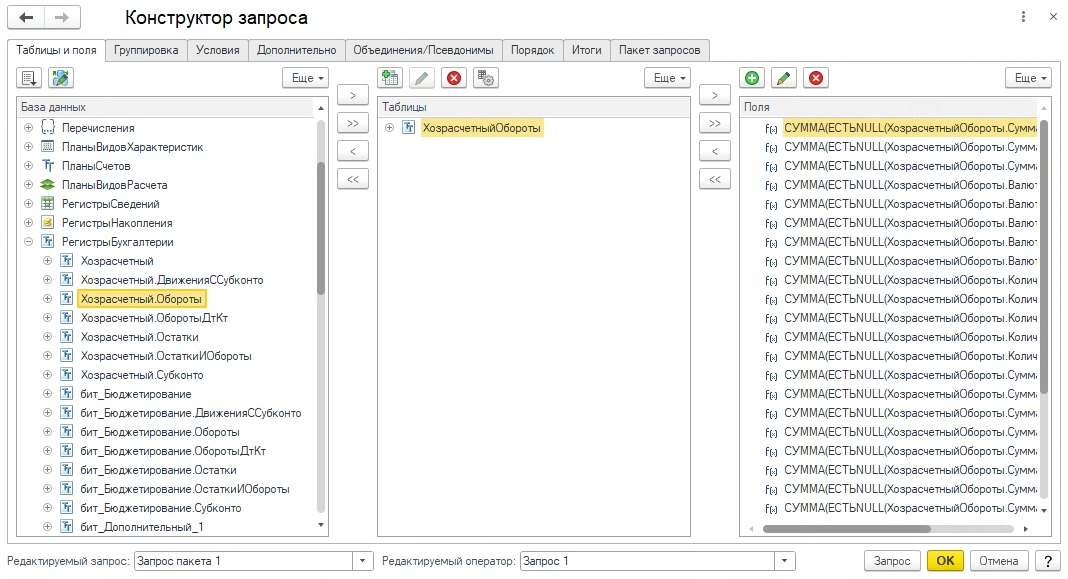Click the back navigation arrow
This screenshot has height=579, width=1068.
pos(26,18)
